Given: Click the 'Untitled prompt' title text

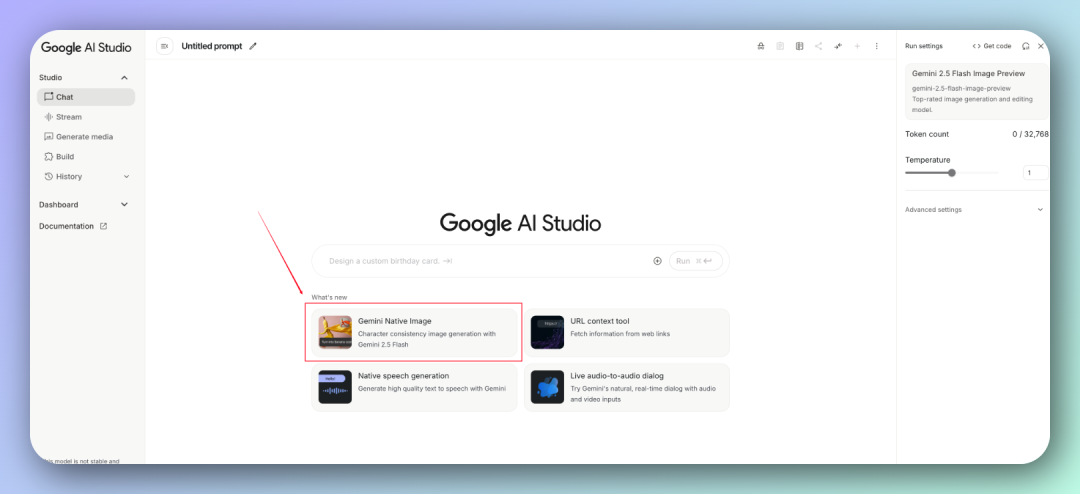Looking at the screenshot, I should (211, 46).
